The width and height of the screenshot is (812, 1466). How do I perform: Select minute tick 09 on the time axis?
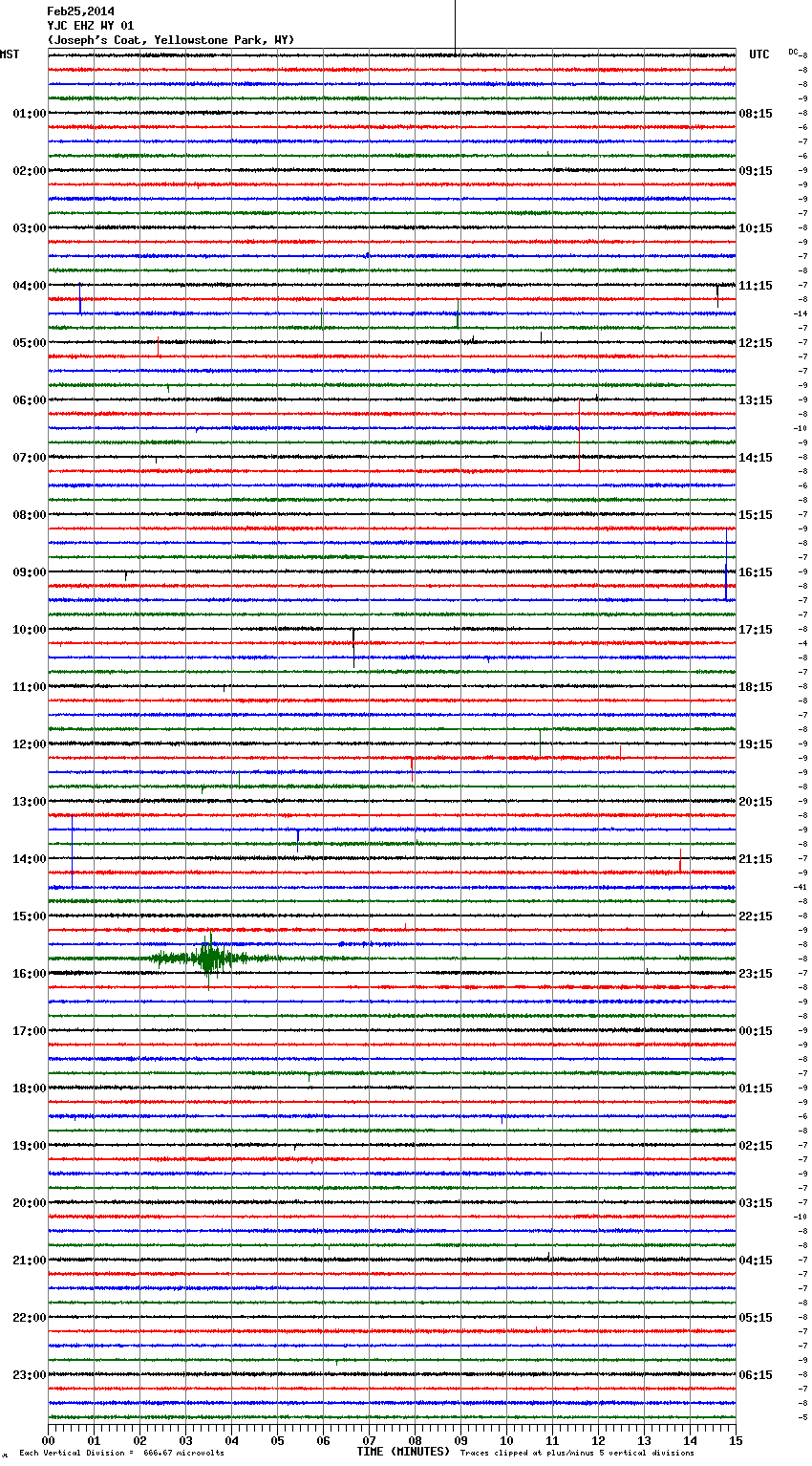[x=461, y=1440]
